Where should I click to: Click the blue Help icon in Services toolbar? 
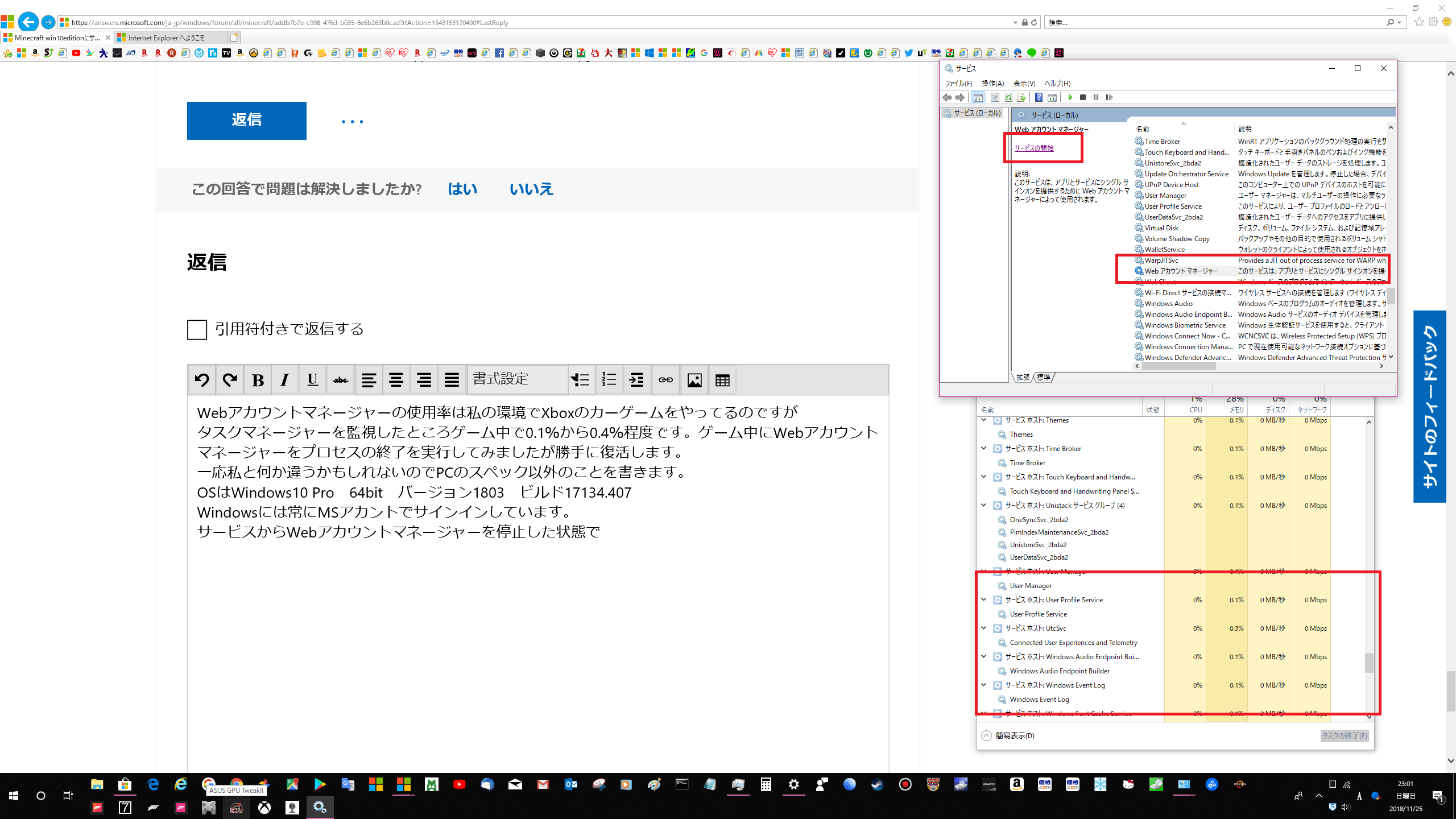(x=1039, y=97)
